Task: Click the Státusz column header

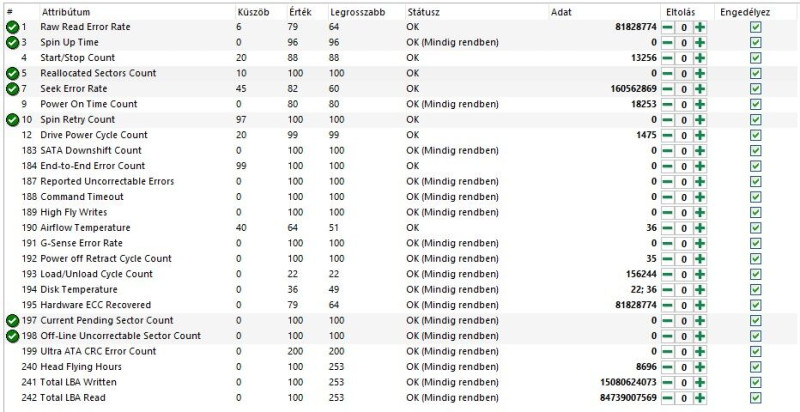Action: point(424,11)
